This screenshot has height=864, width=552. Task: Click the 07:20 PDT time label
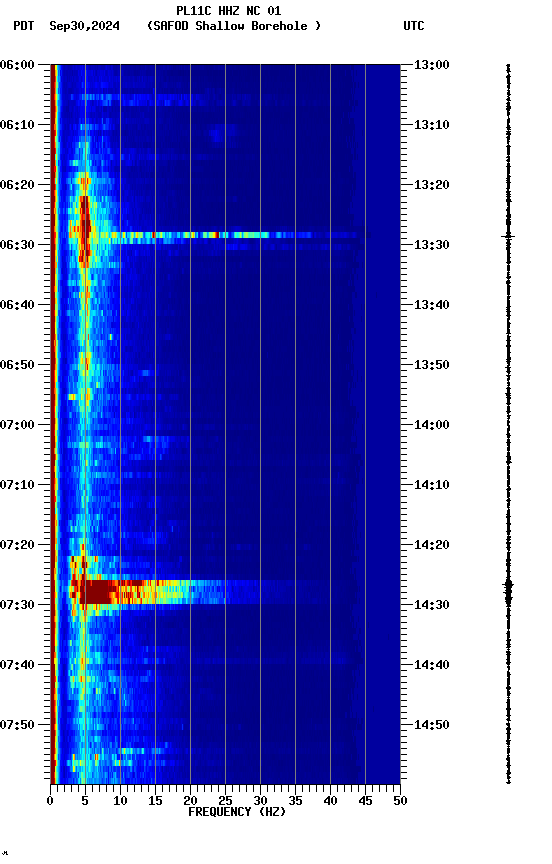(17, 546)
